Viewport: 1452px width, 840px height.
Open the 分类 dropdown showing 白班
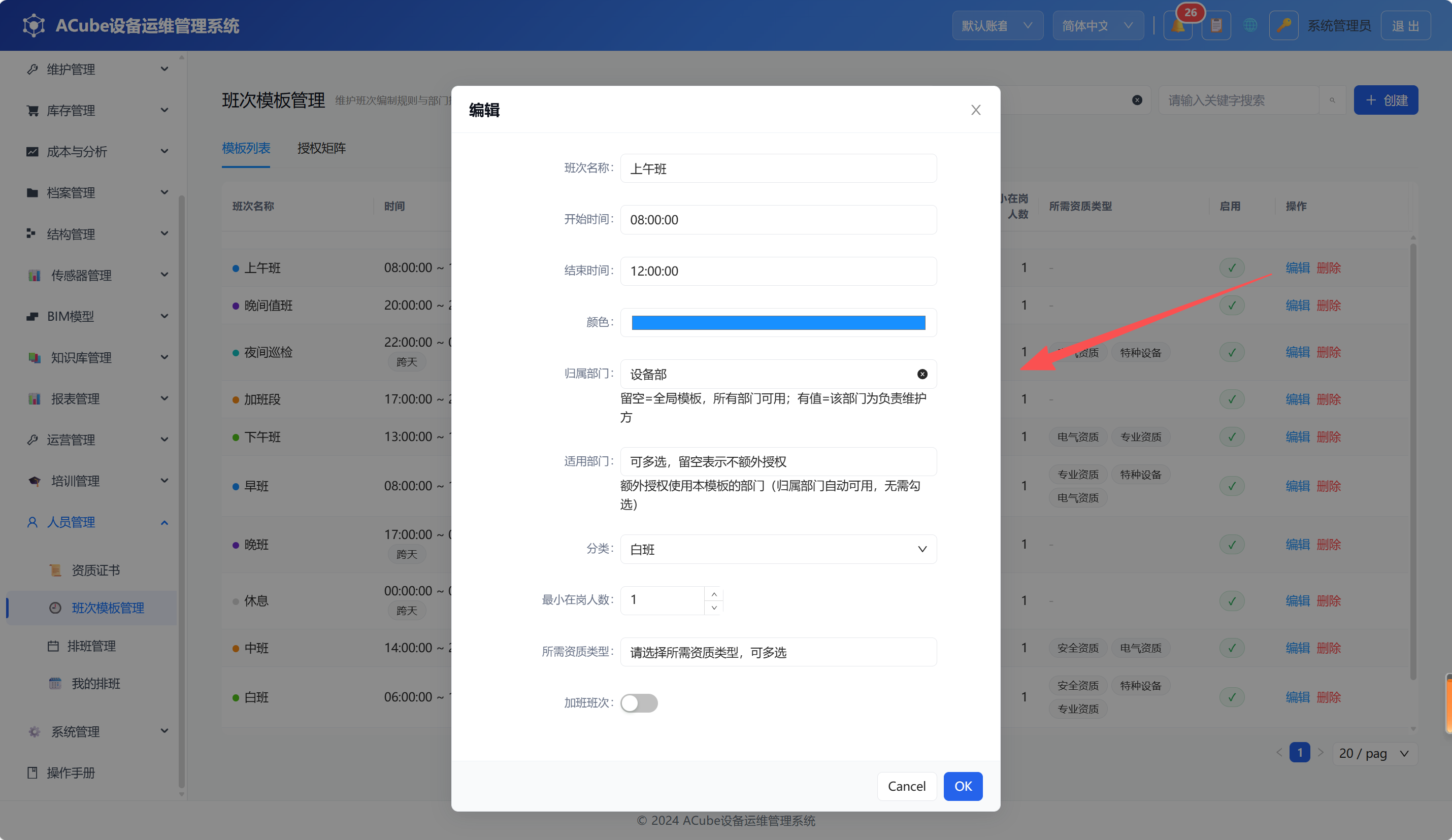(778, 549)
